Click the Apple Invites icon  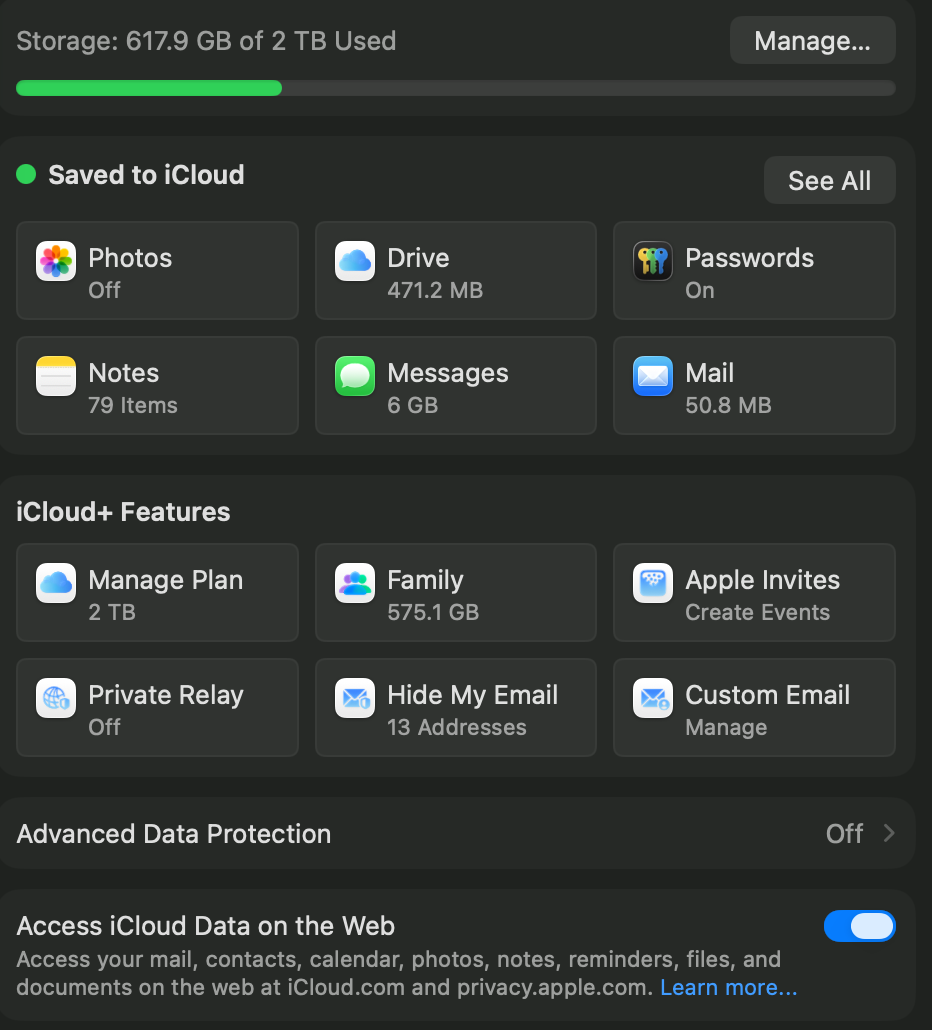pyautogui.click(x=653, y=584)
